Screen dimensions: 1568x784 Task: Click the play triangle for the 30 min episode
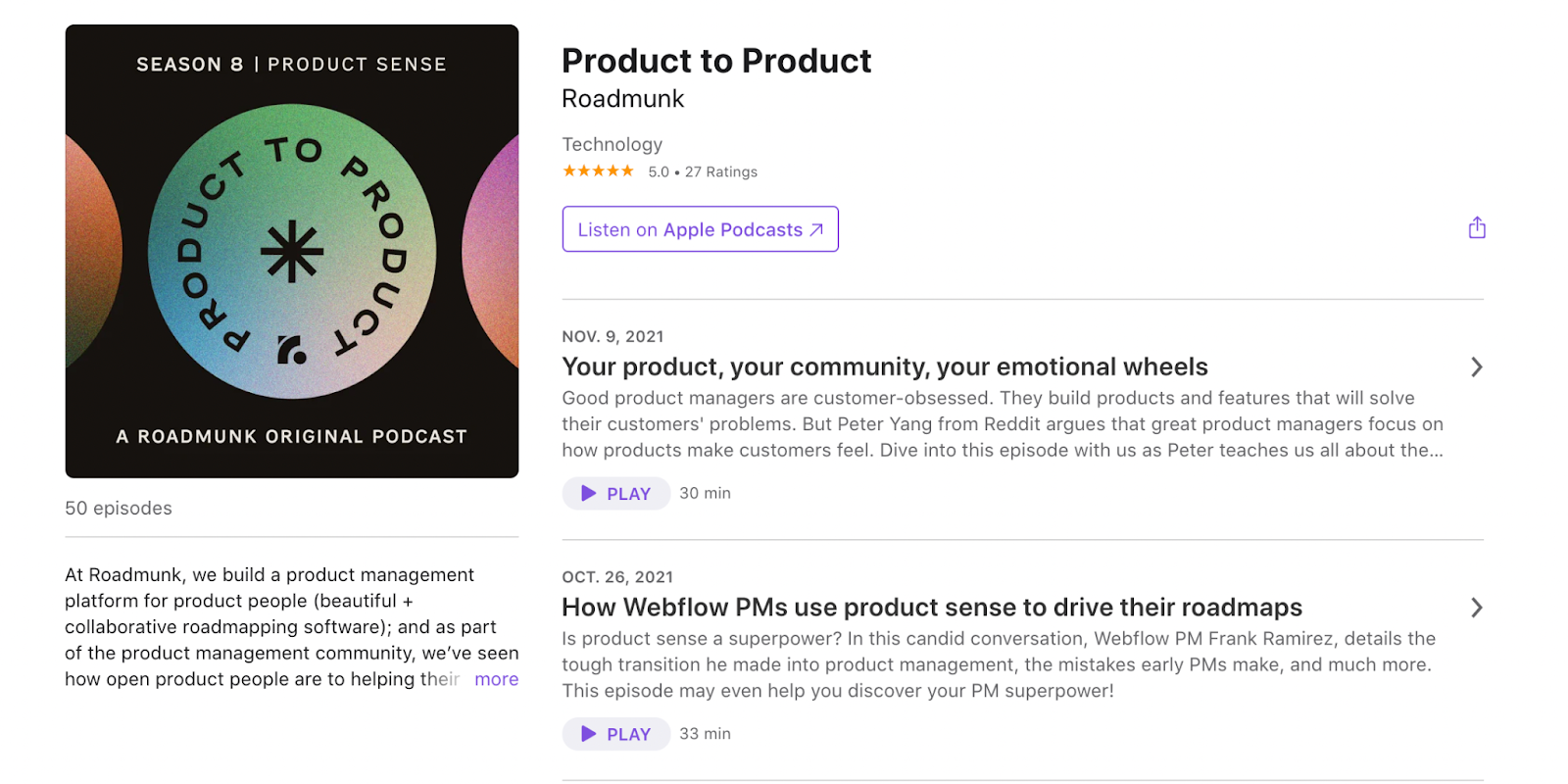[588, 493]
